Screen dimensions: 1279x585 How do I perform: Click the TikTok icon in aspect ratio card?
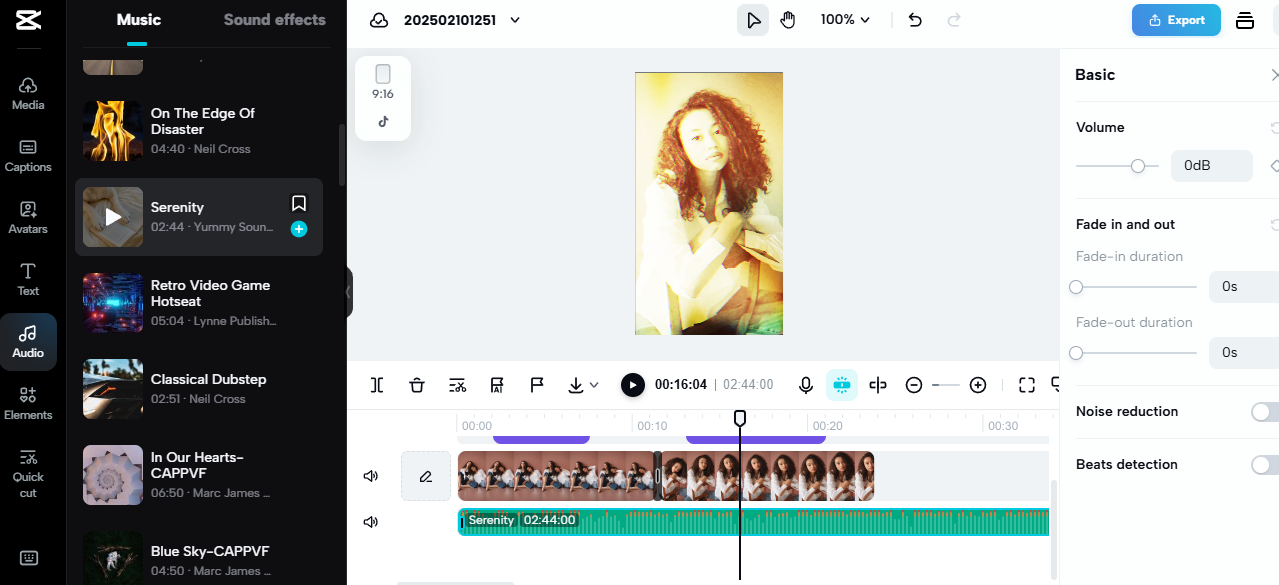pos(383,122)
